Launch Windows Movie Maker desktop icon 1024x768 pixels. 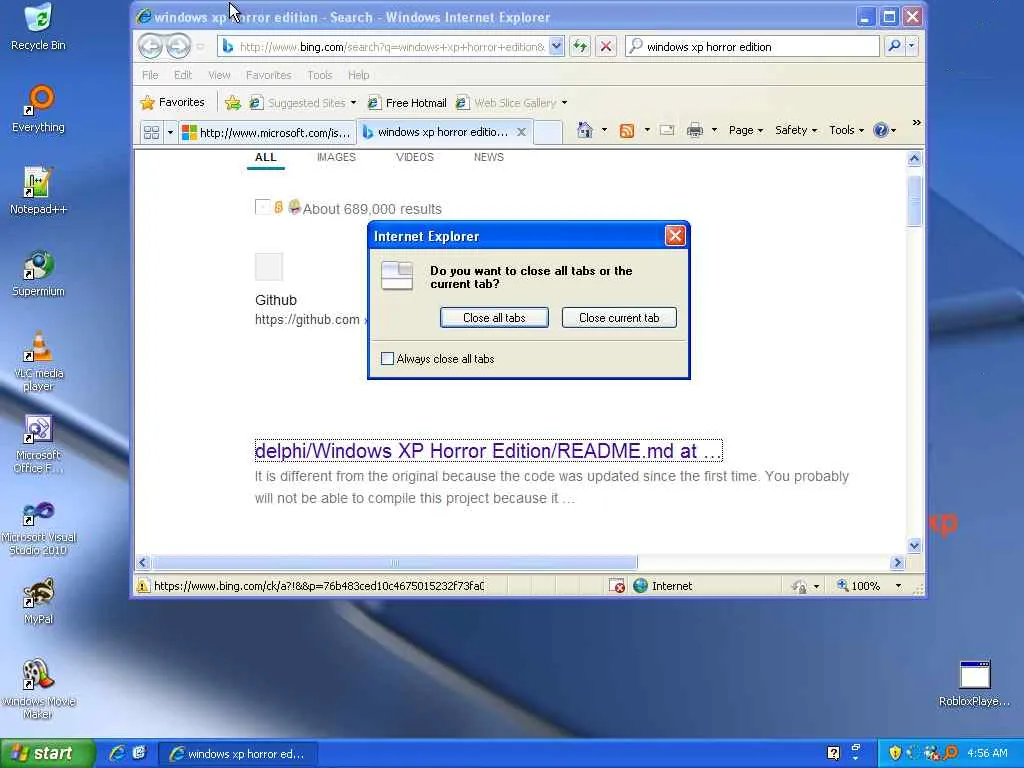39,689
